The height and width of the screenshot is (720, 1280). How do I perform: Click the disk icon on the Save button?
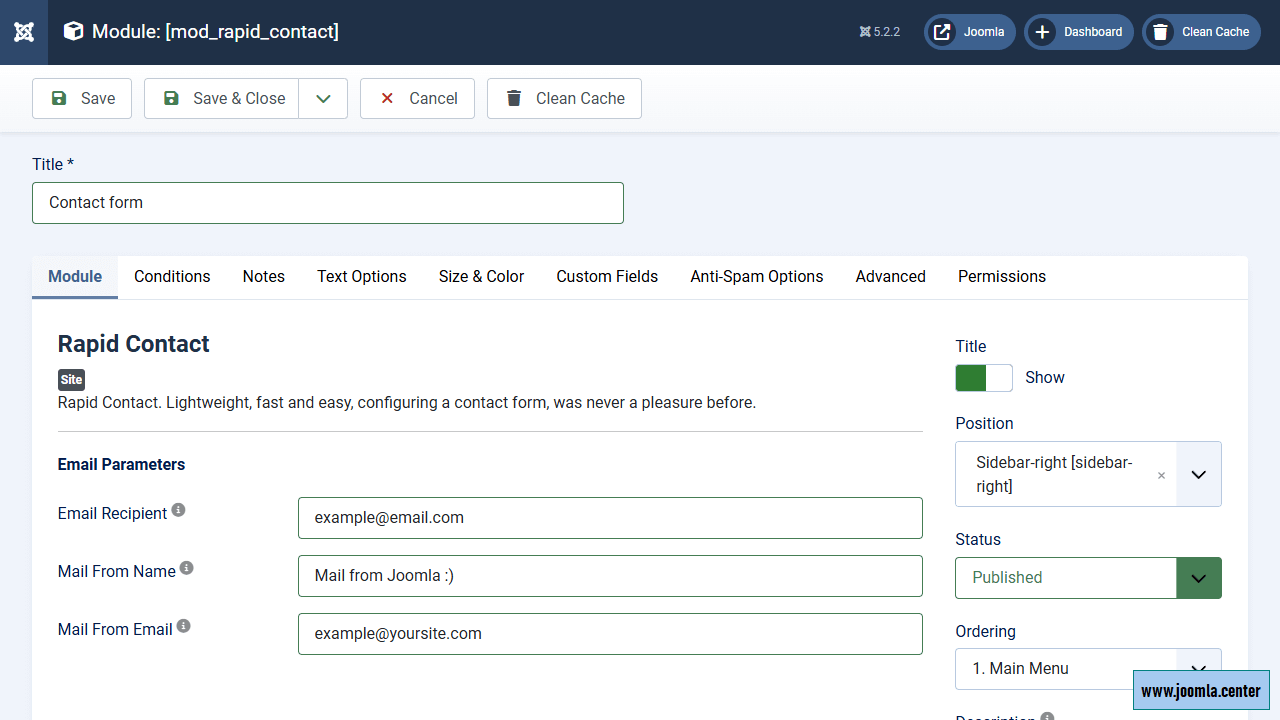click(x=59, y=98)
